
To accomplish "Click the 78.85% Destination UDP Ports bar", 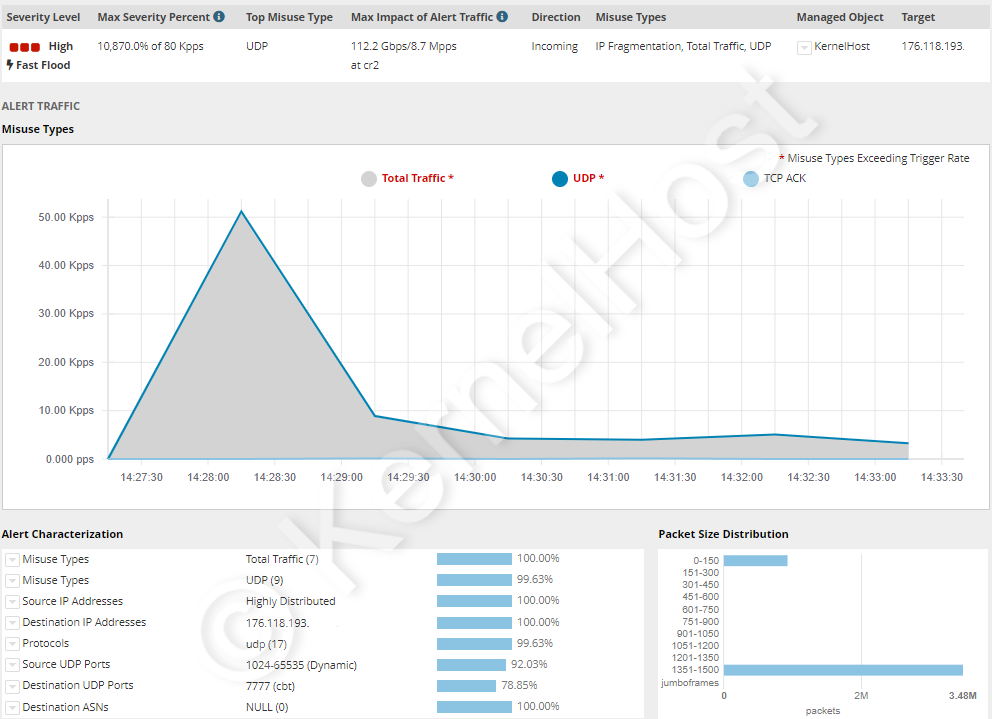I will click(x=466, y=686).
